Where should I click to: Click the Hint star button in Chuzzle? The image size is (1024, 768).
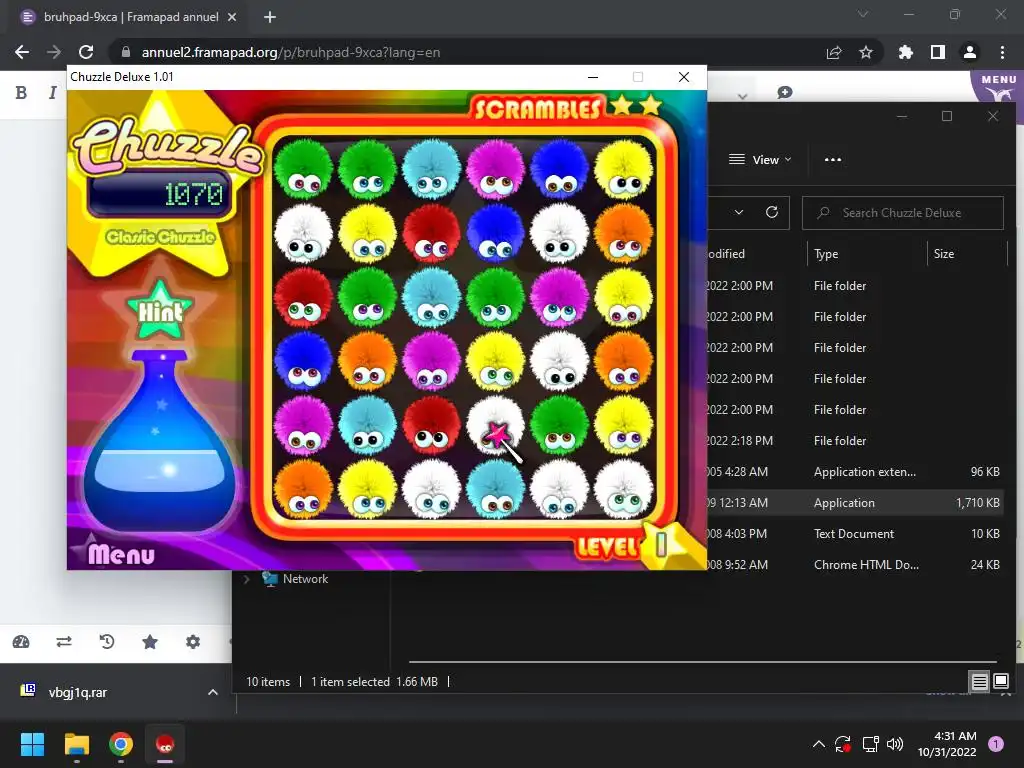[x=160, y=310]
